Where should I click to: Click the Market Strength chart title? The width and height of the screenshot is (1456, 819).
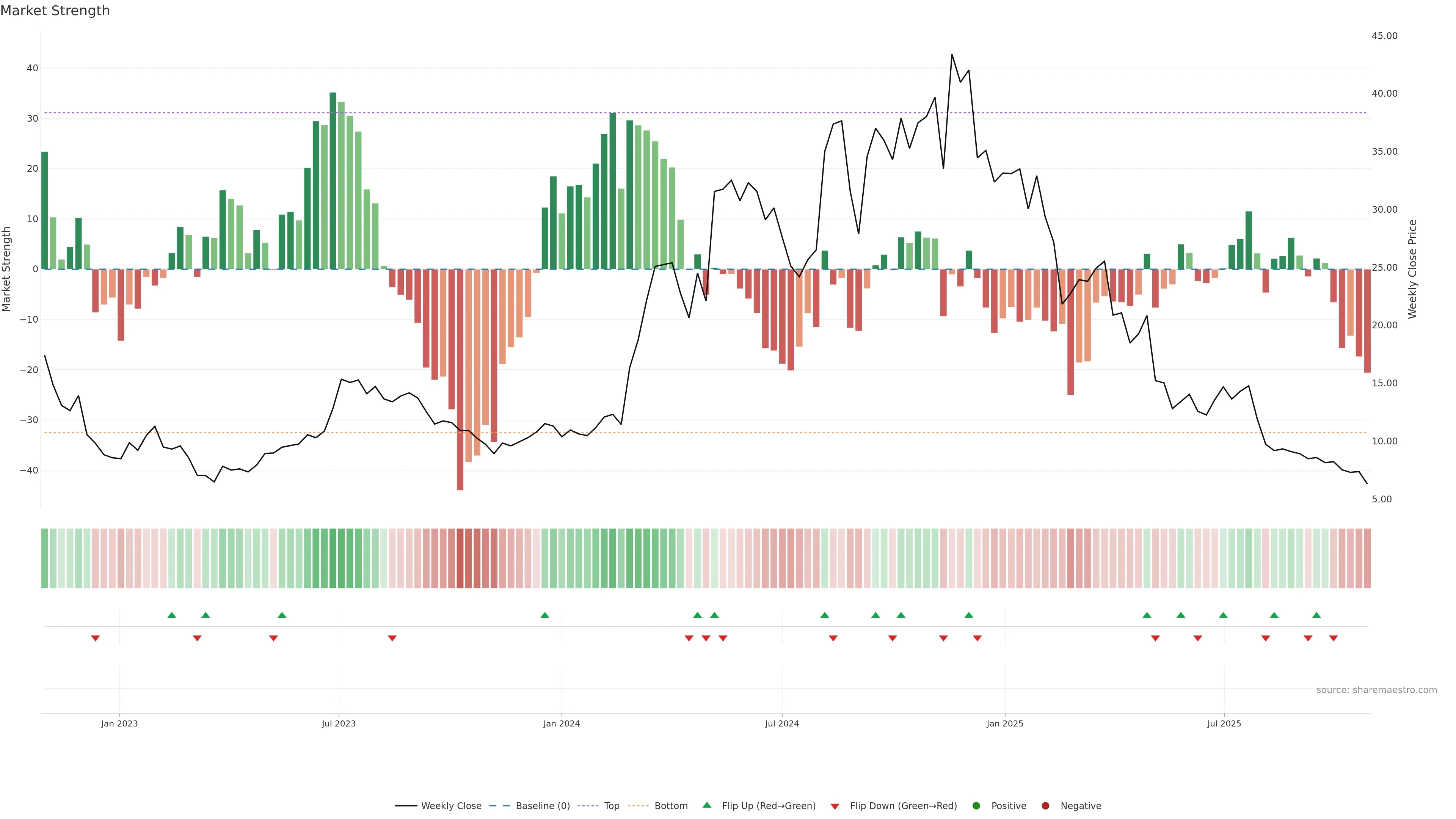click(55, 11)
